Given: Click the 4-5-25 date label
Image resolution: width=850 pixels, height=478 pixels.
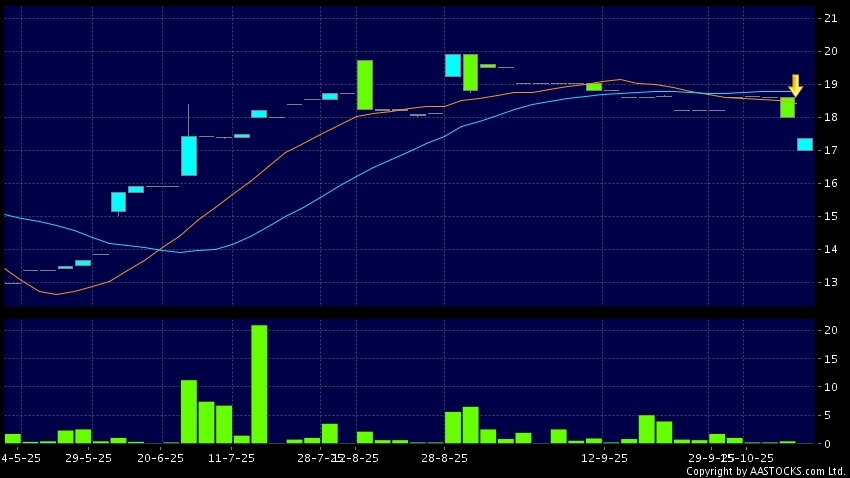Looking at the screenshot, I should 20,457.
